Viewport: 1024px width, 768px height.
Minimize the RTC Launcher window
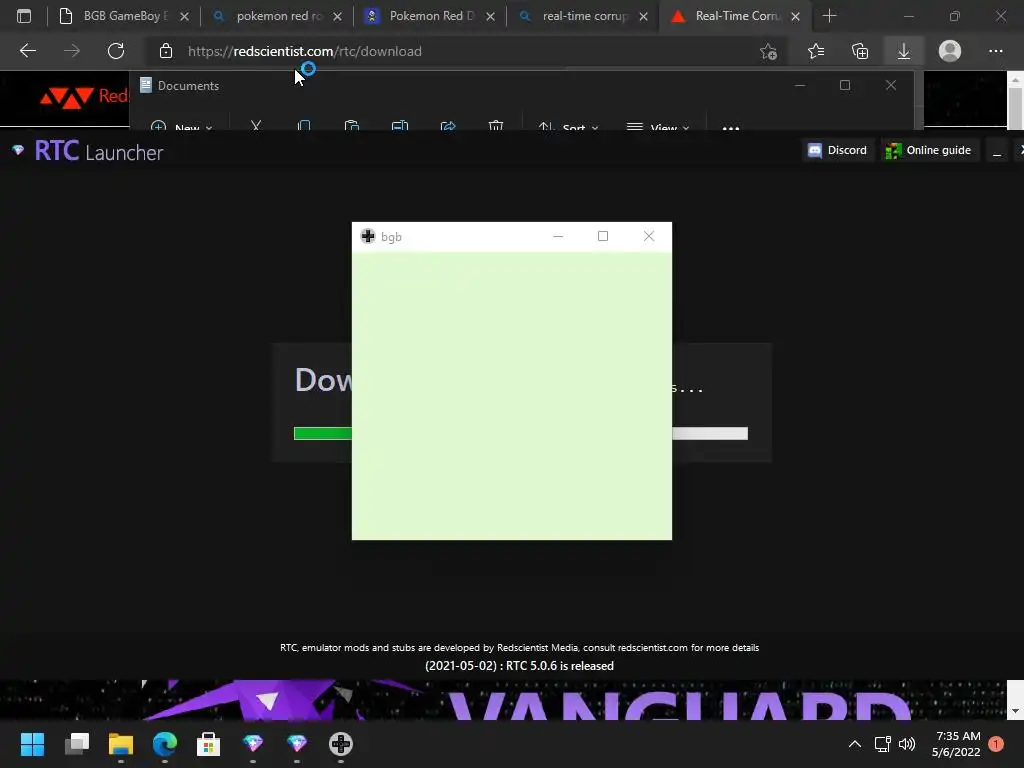pyautogui.click(x=997, y=152)
